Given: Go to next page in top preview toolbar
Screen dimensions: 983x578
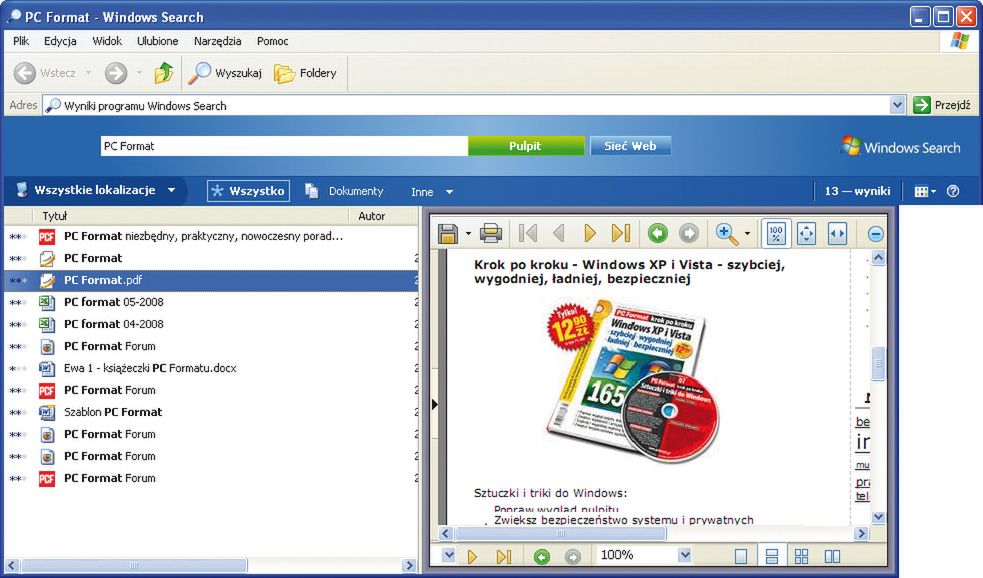Looking at the screenshot, I should pos(589,234).
